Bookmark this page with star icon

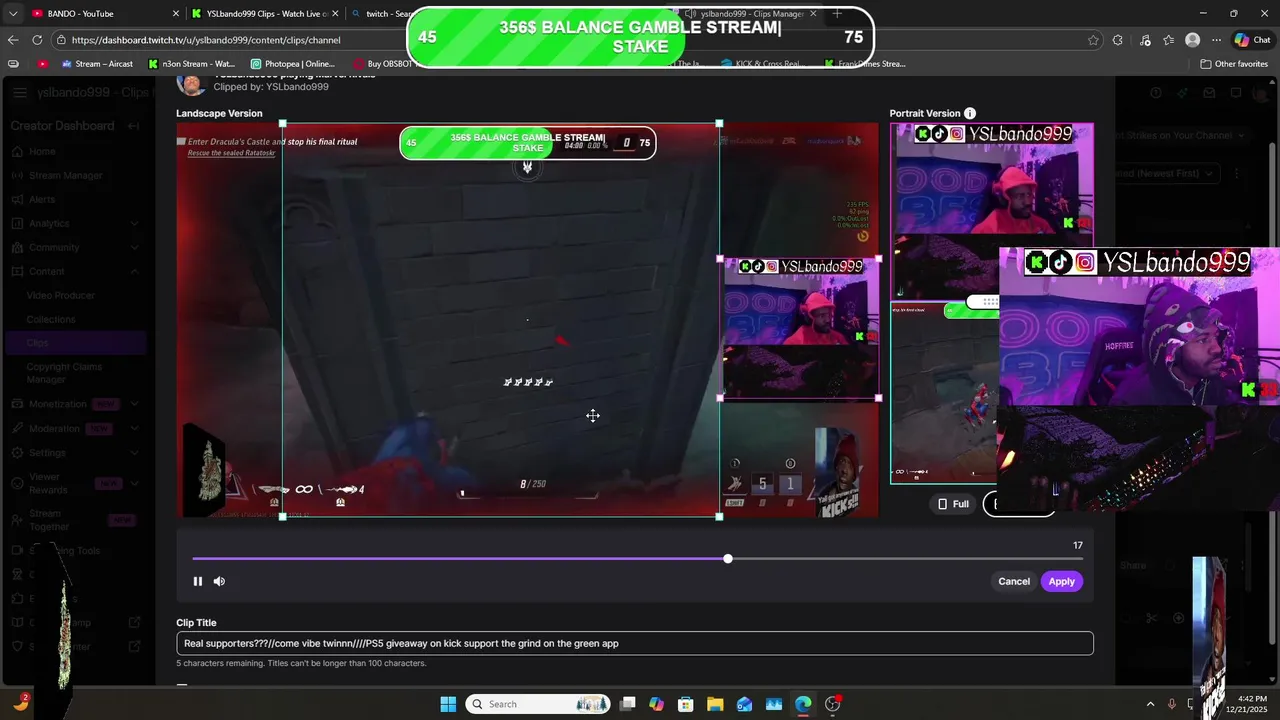pyautogui.click(x=1093, y=40)
